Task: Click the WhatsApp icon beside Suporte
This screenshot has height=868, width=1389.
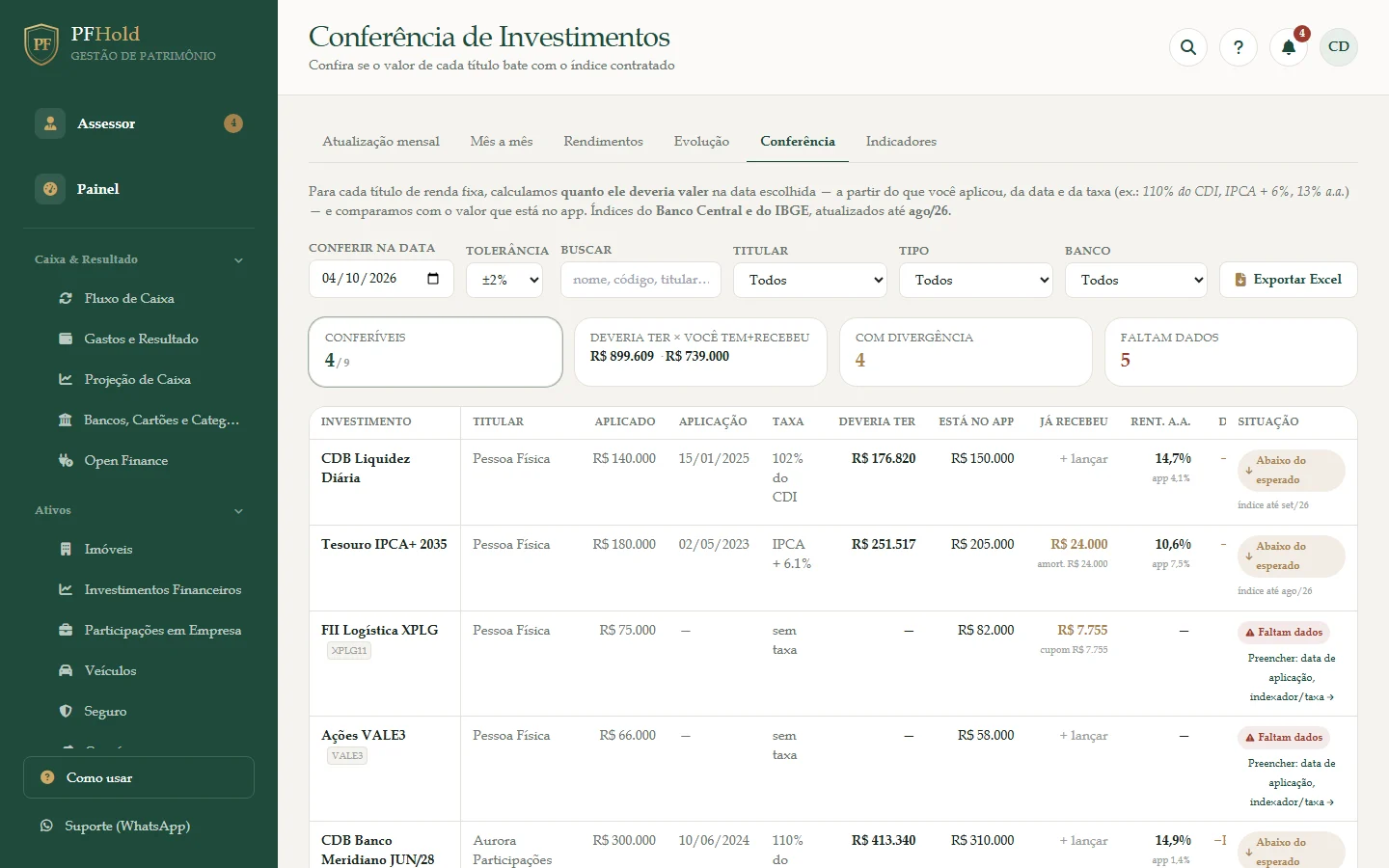Action: [46, 826]
